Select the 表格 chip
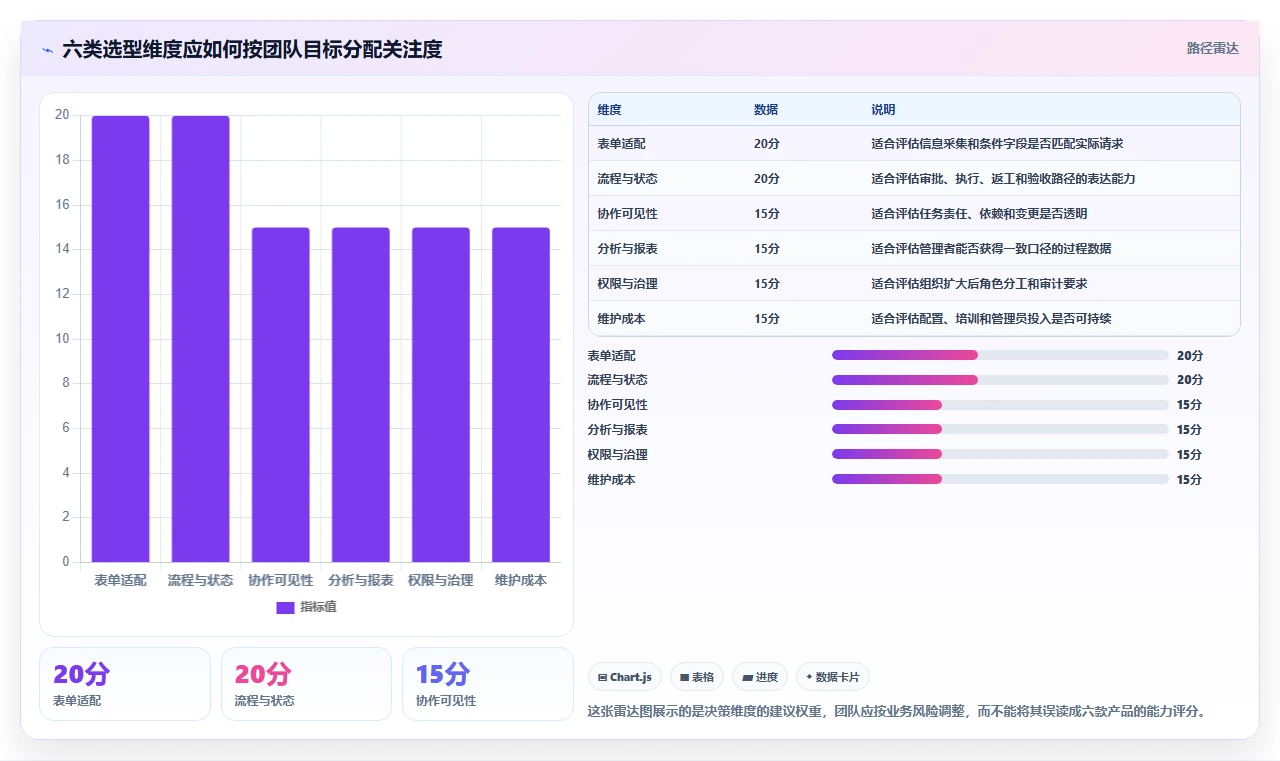This screenshot has width=1280, height=761. [697, 677]
